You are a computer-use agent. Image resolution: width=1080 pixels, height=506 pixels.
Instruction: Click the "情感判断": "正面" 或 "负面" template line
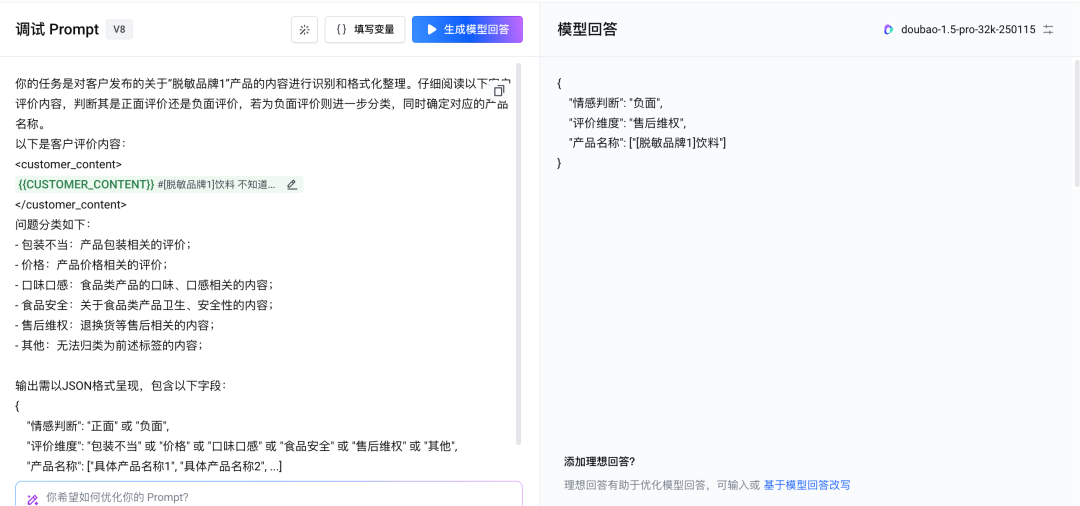[x=98, y=426]
